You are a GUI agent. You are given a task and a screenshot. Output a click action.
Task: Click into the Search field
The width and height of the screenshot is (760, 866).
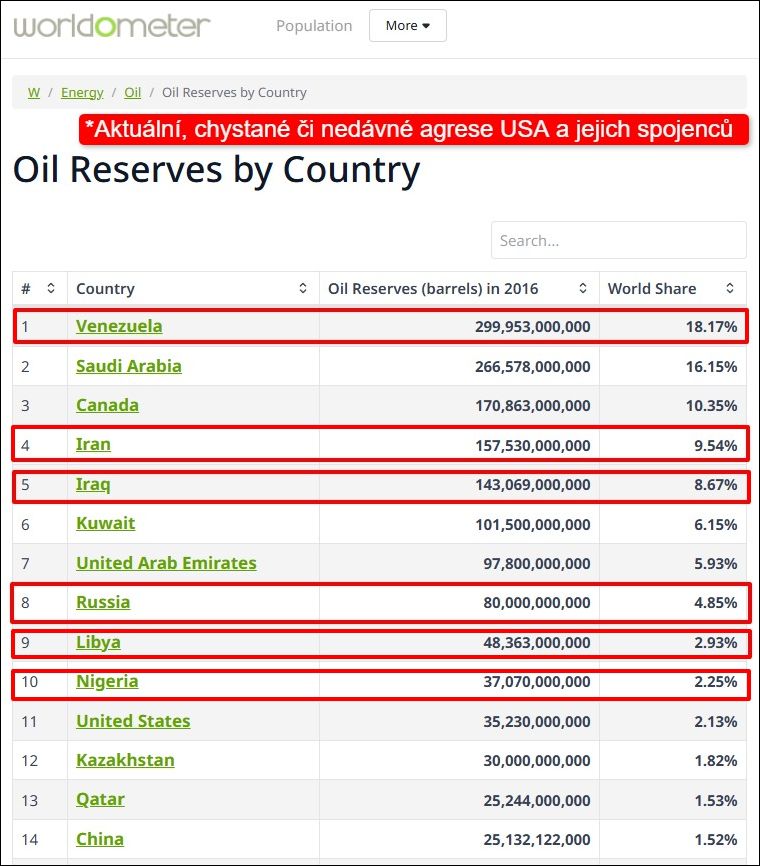(x=618, y=240)
